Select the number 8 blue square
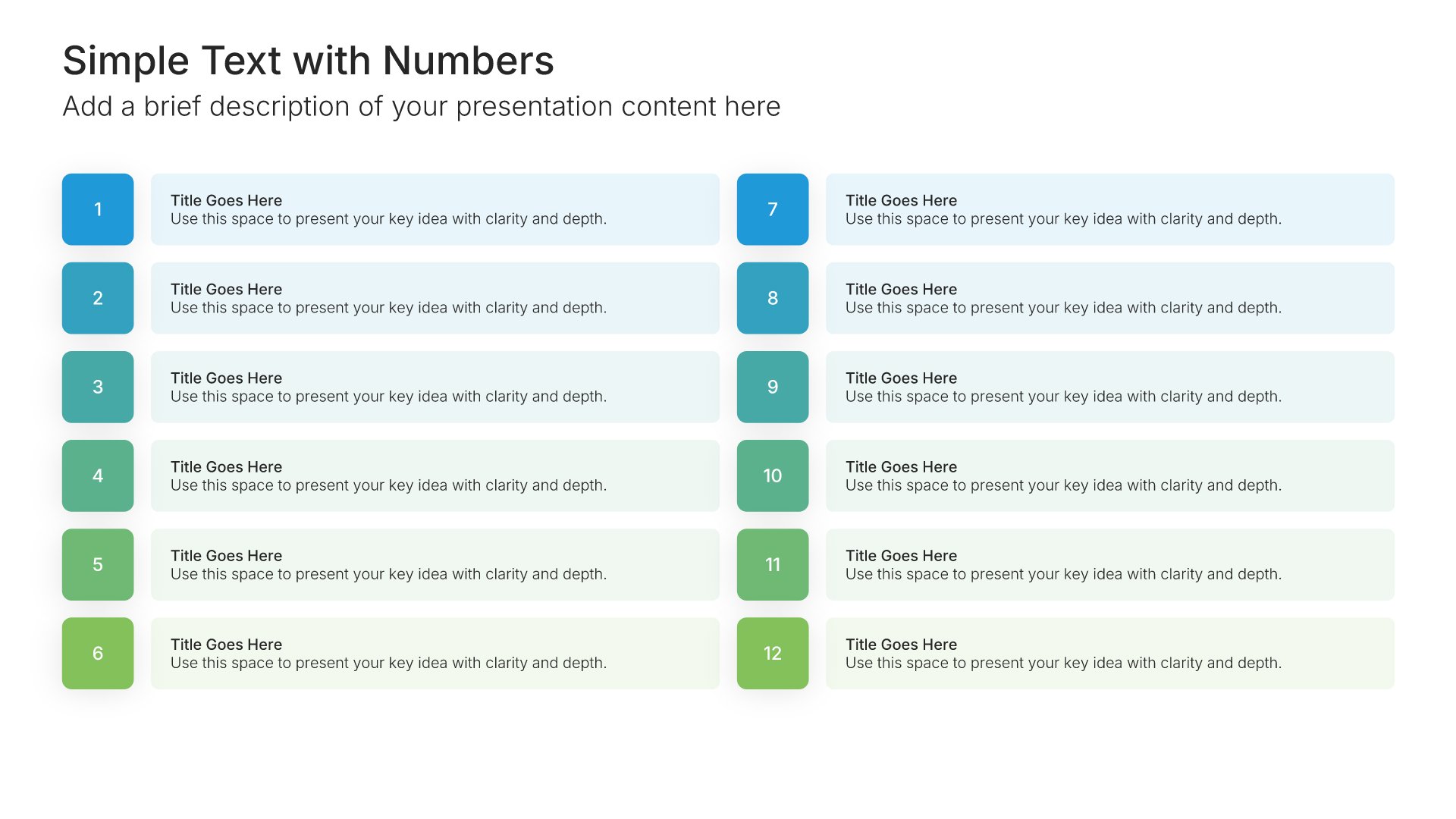The width and height of the screenshot is (1456, 819). click(773, 298)
